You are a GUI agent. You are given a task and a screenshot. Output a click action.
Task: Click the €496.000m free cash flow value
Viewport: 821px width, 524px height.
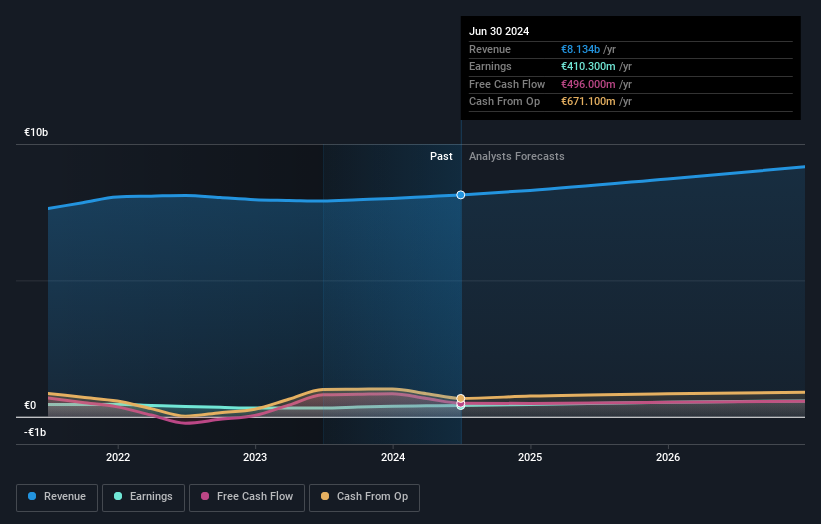point(588,84)
